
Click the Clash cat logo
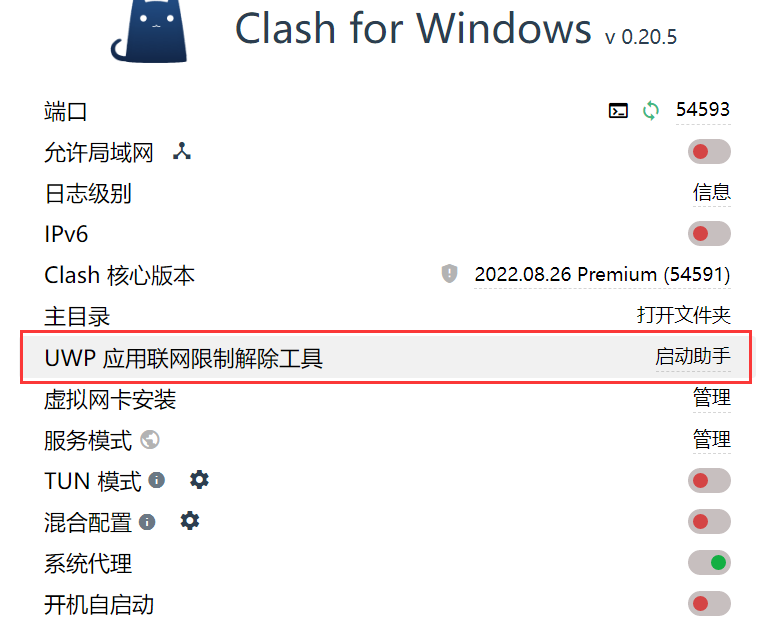click(149, 32)
